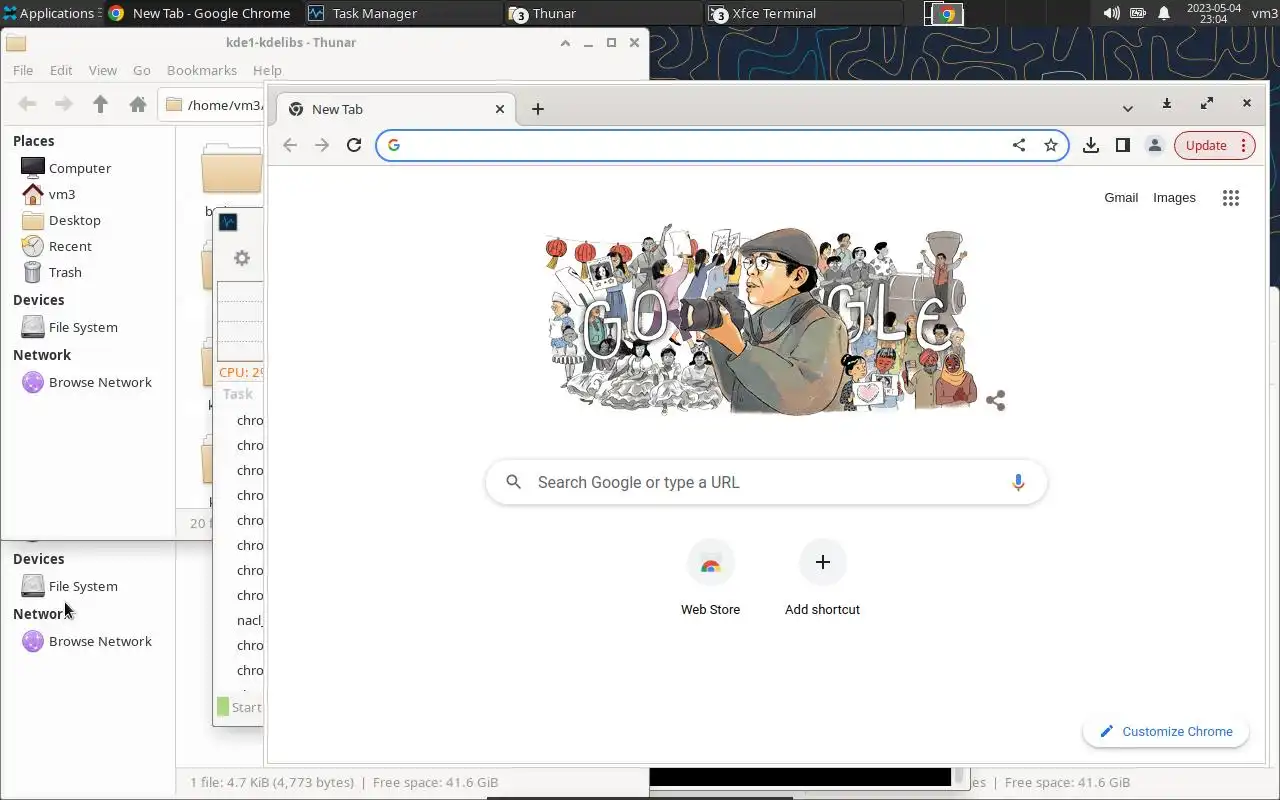Image resolution: width=1280 pixels, height=800 pixels.
Task: Switch to Xfce Terminal taskbar item
Action: click(803, 13)
